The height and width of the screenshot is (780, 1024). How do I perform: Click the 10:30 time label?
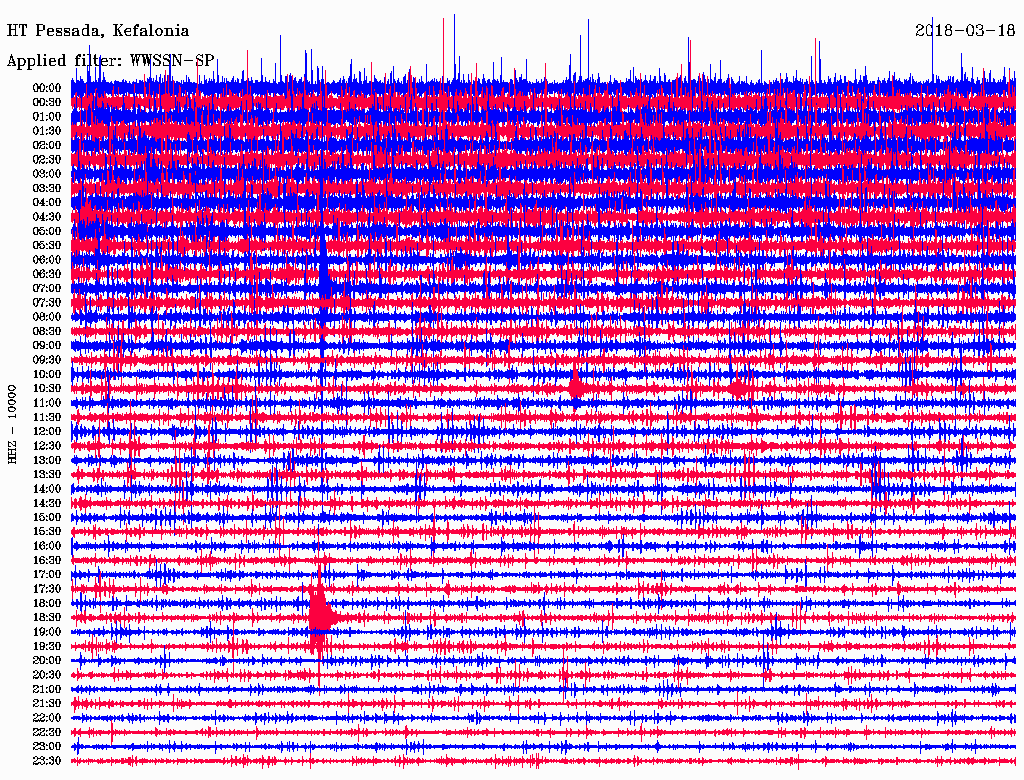(x=47, y=388)
